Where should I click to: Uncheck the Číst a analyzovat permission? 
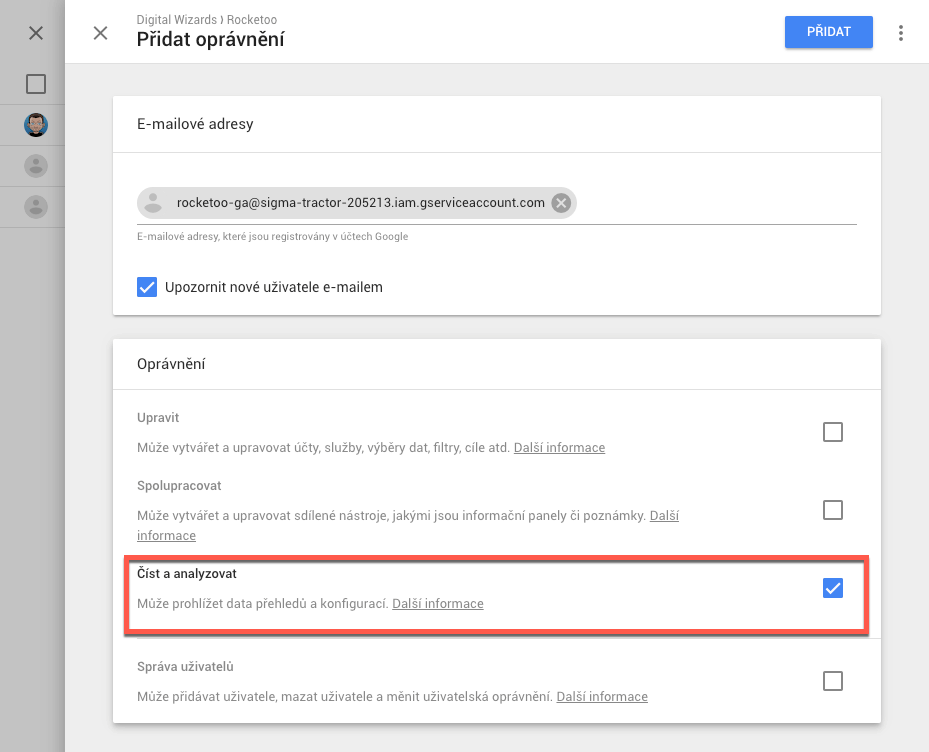(833, 588)
